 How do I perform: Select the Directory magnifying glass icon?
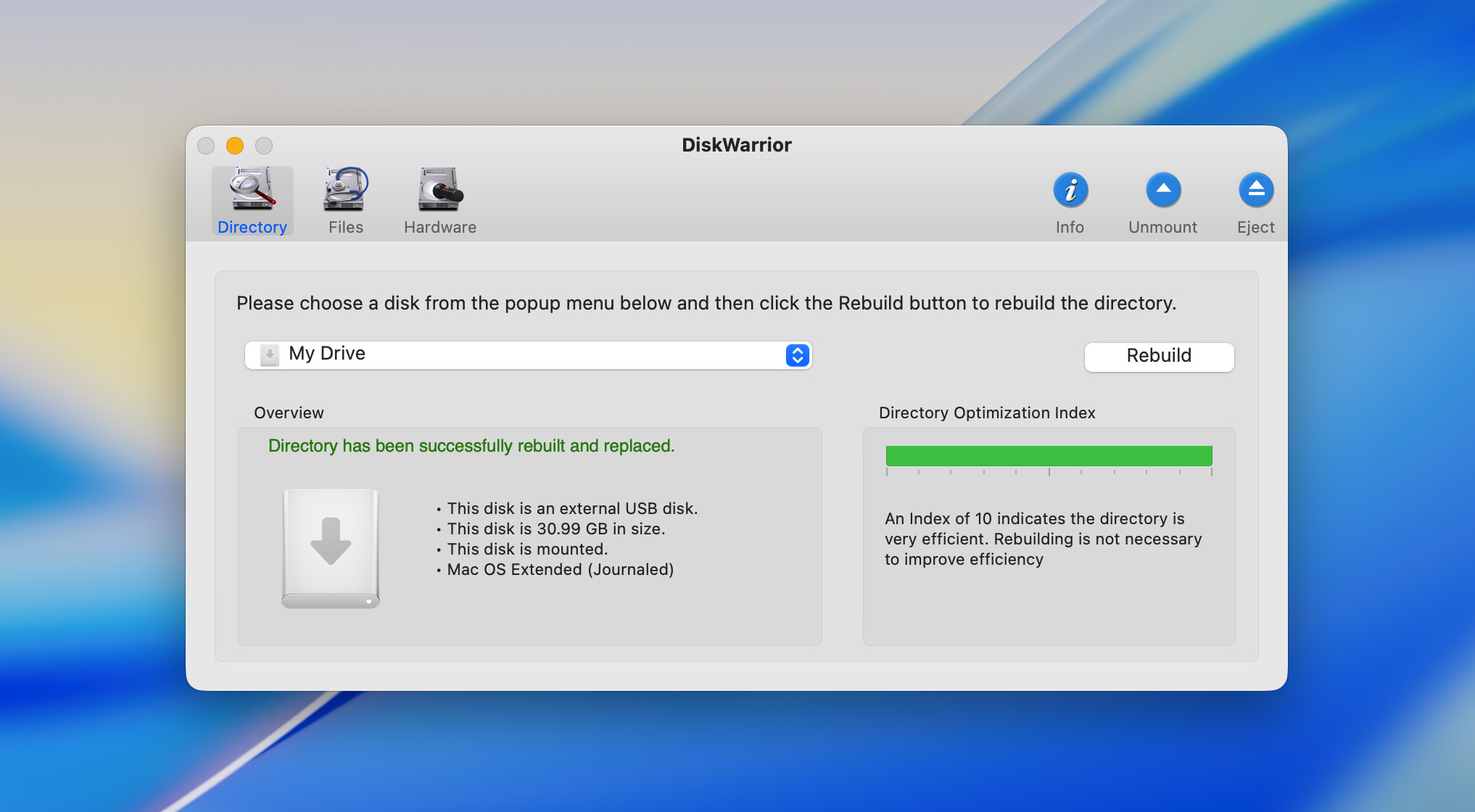coord(252,189)
